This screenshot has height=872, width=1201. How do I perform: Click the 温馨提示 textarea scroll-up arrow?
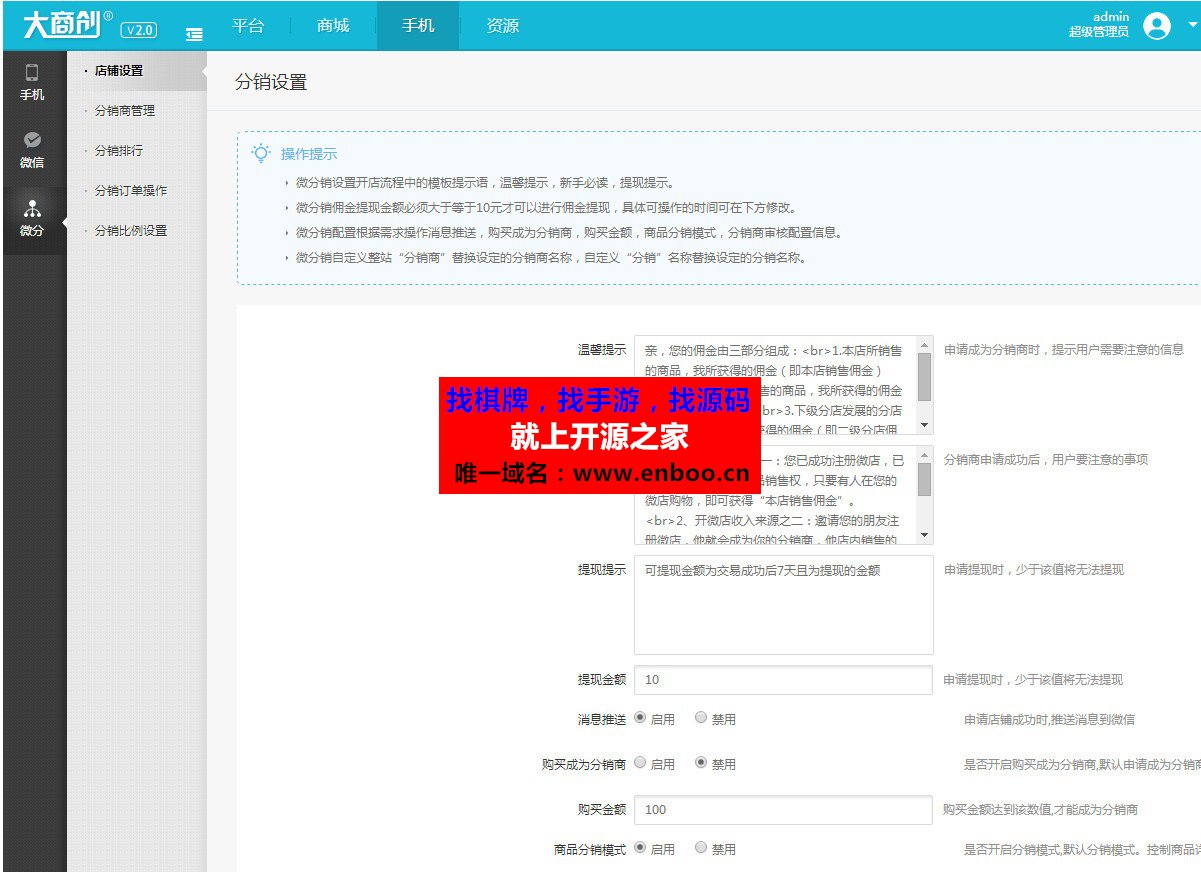pyautogui.click(x=924, y=344)
